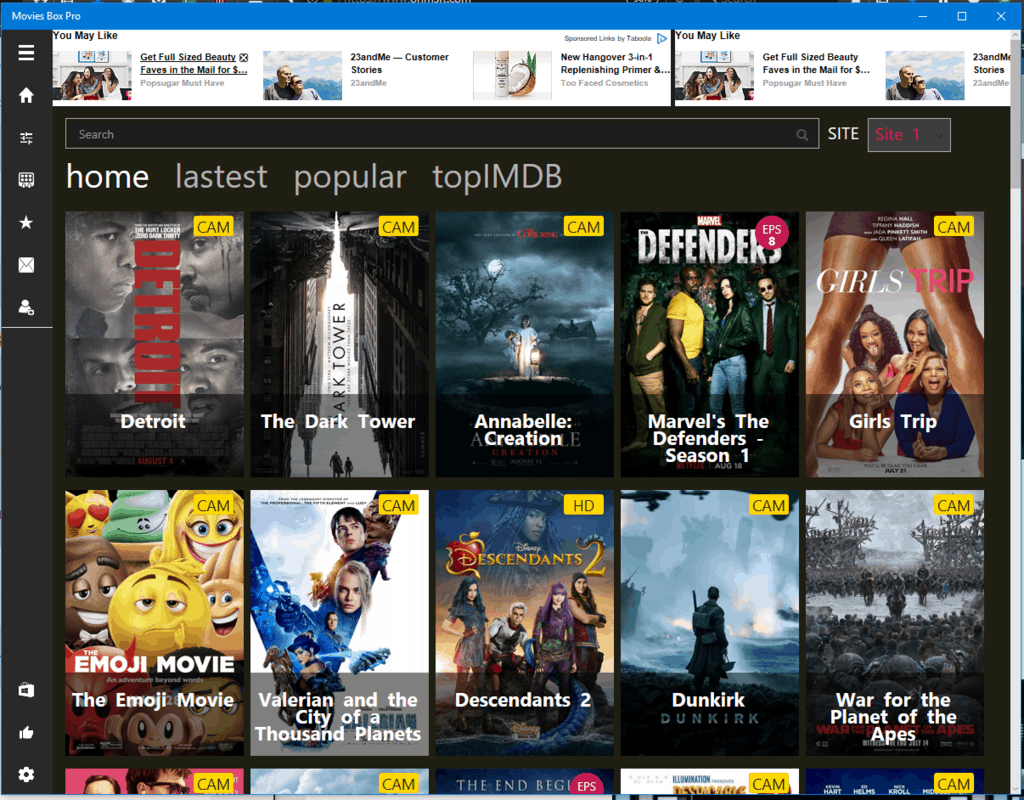Screen dimensions: 1024x800
Task: Open 'Get Full Sized Beauty Faves' ad link
Action: coord(193,63)
